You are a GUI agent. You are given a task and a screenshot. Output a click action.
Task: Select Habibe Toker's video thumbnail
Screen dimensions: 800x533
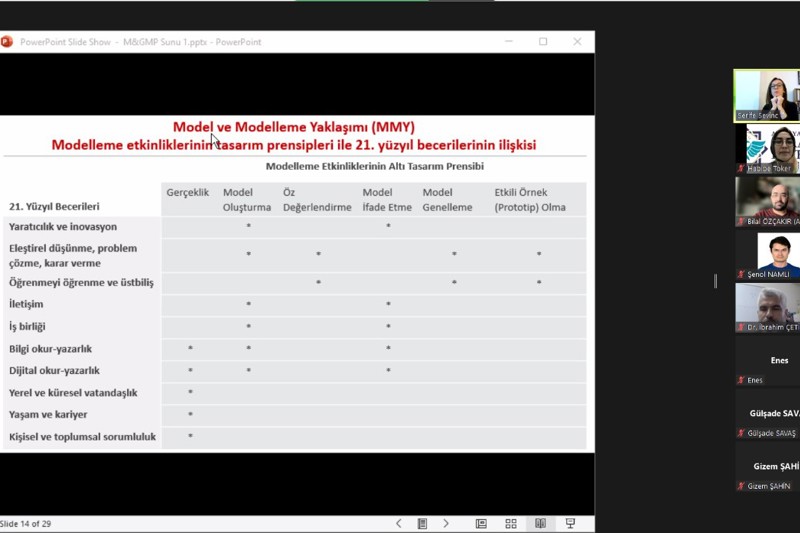pyautogui.click(x=767, y=149)
